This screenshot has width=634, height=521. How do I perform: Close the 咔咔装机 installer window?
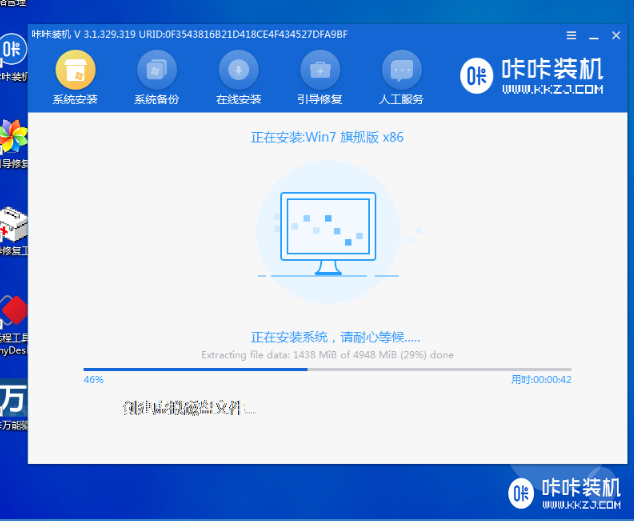(616, 36)
